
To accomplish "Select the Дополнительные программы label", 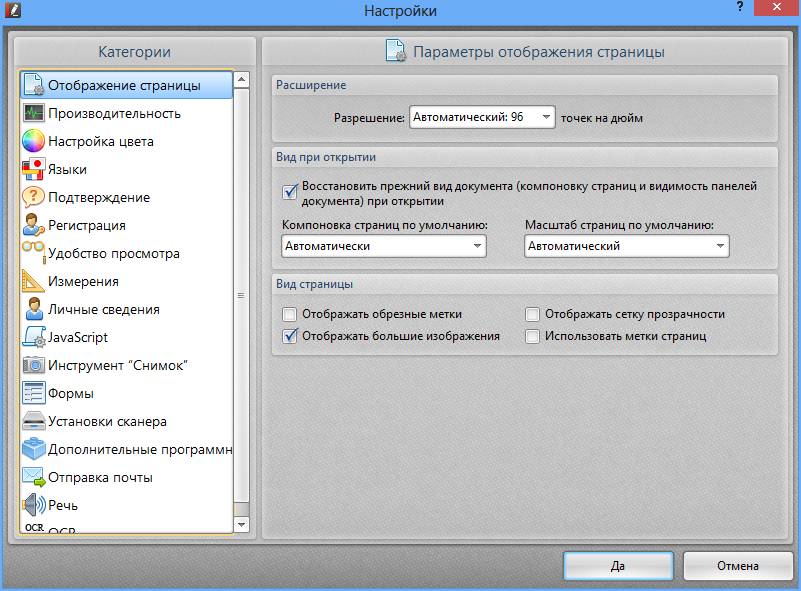I will (140, 450).
